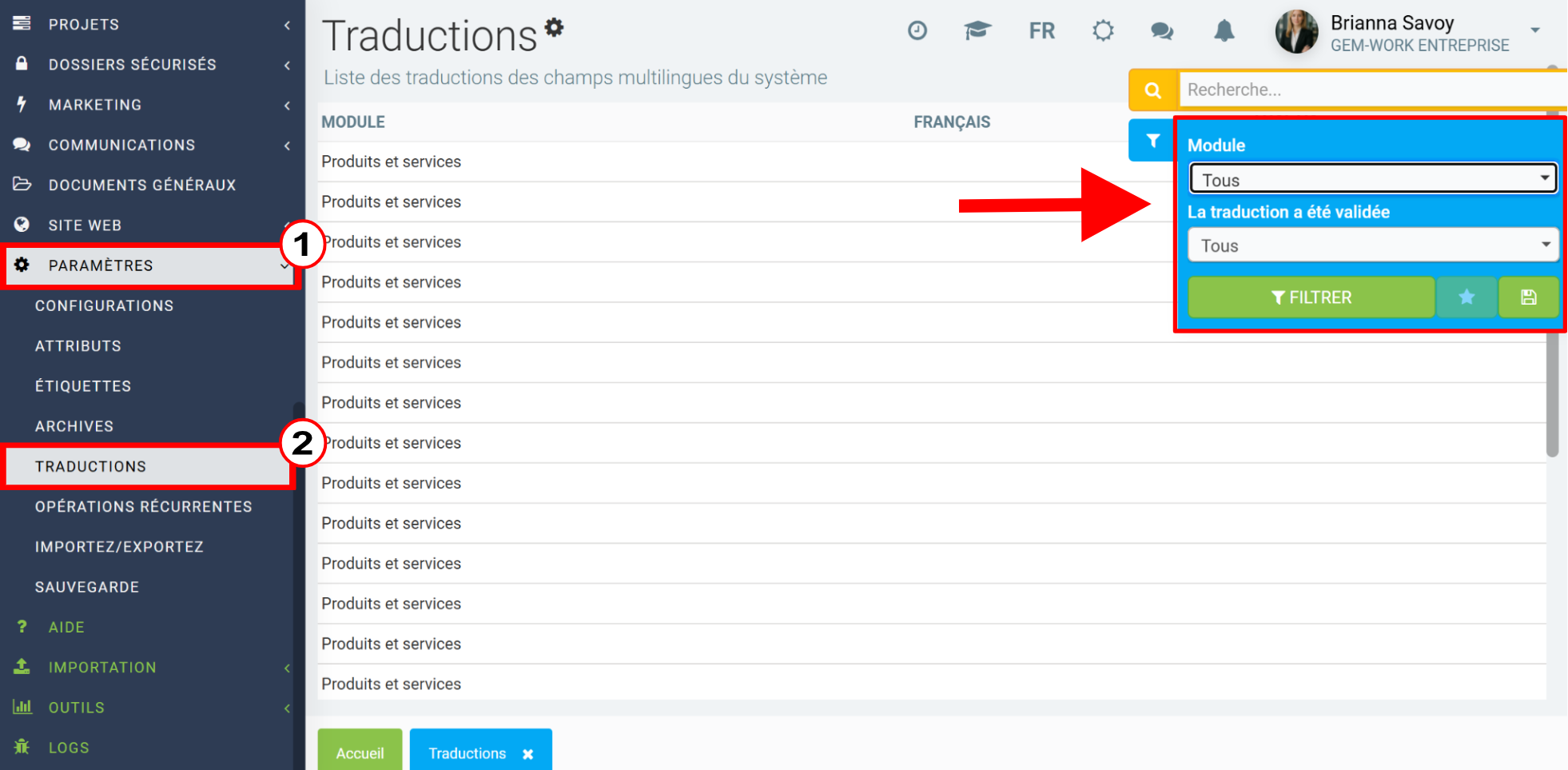Sort by FRANÇAIS column header
Image resolution: width=1568 pixels, height=770 pixels.
click(x=952, y=122)
